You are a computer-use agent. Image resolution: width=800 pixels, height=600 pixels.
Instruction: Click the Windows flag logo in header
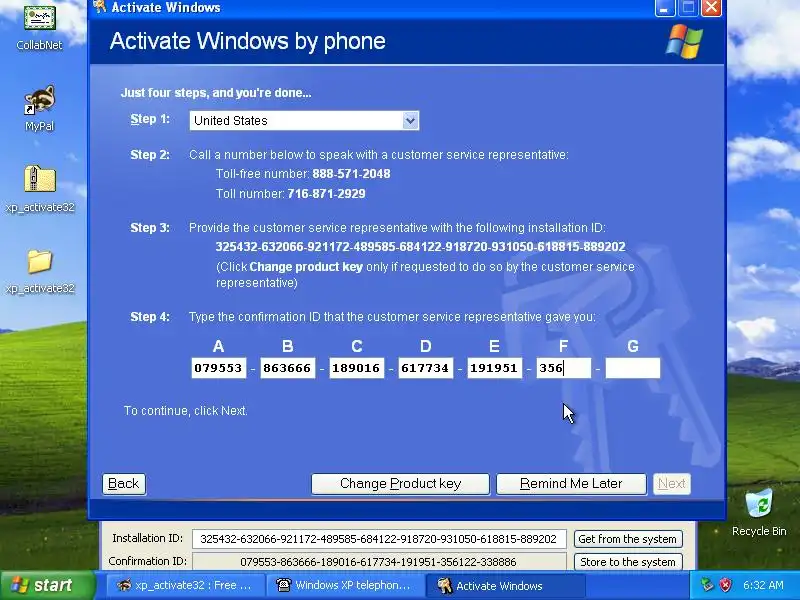[x=684, y=41]
